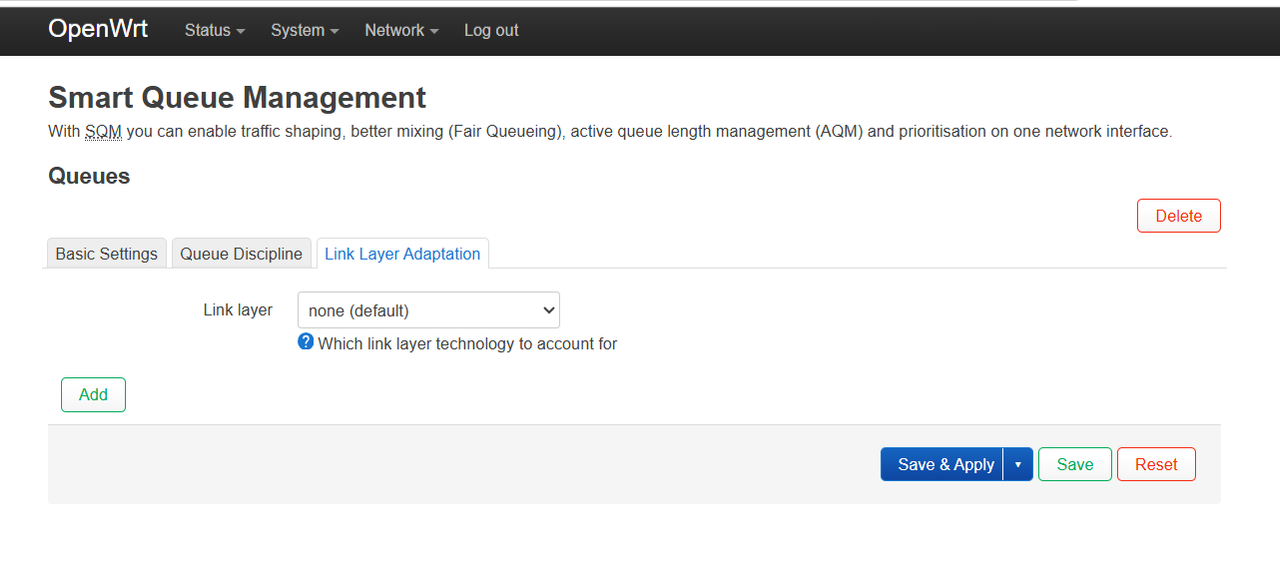Click the 'Link layer' field label
Viewport: 1280px width, 580px height.
click(x=238, y=310)
